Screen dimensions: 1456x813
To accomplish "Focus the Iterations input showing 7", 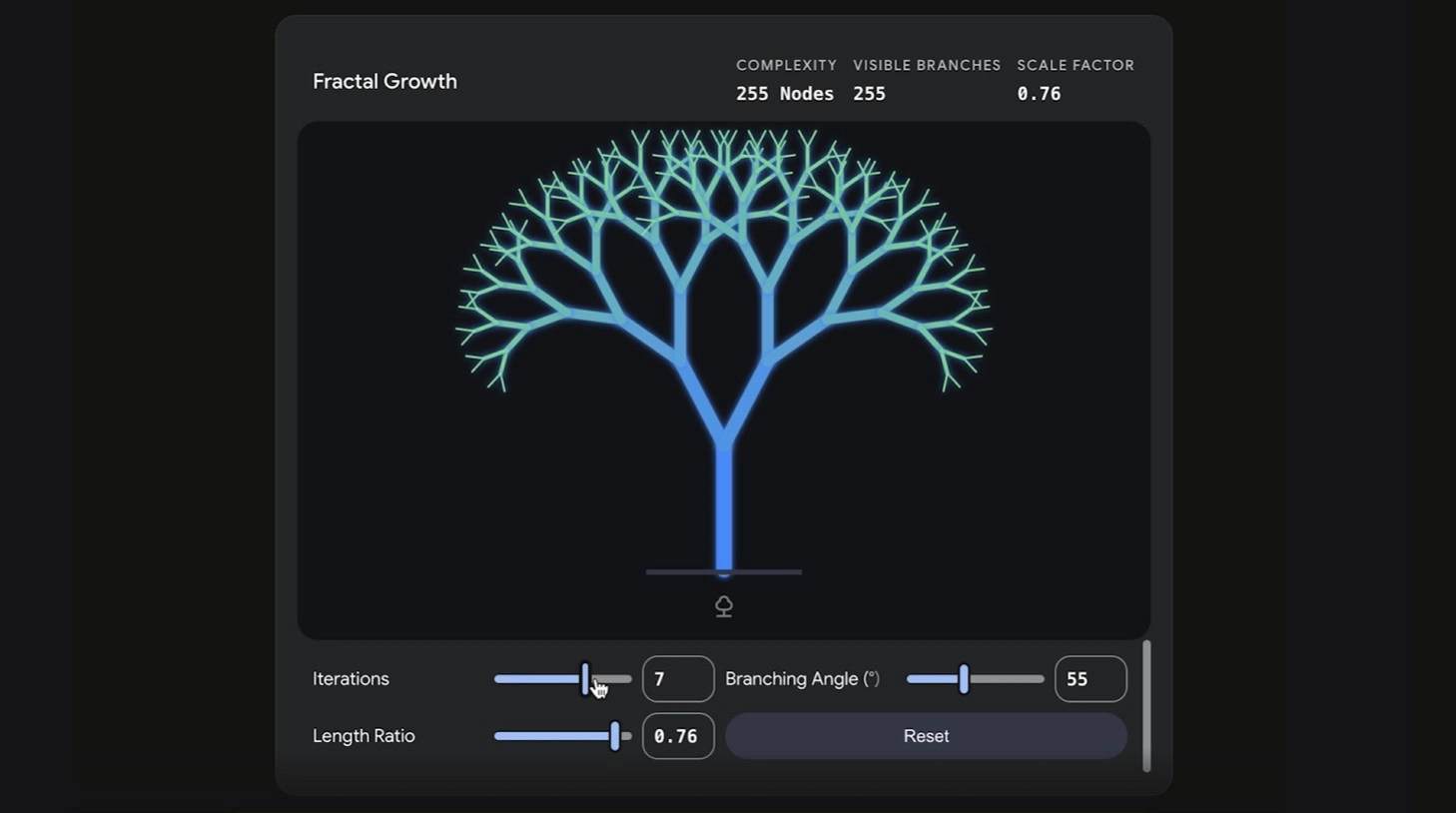I will [677, 679].
